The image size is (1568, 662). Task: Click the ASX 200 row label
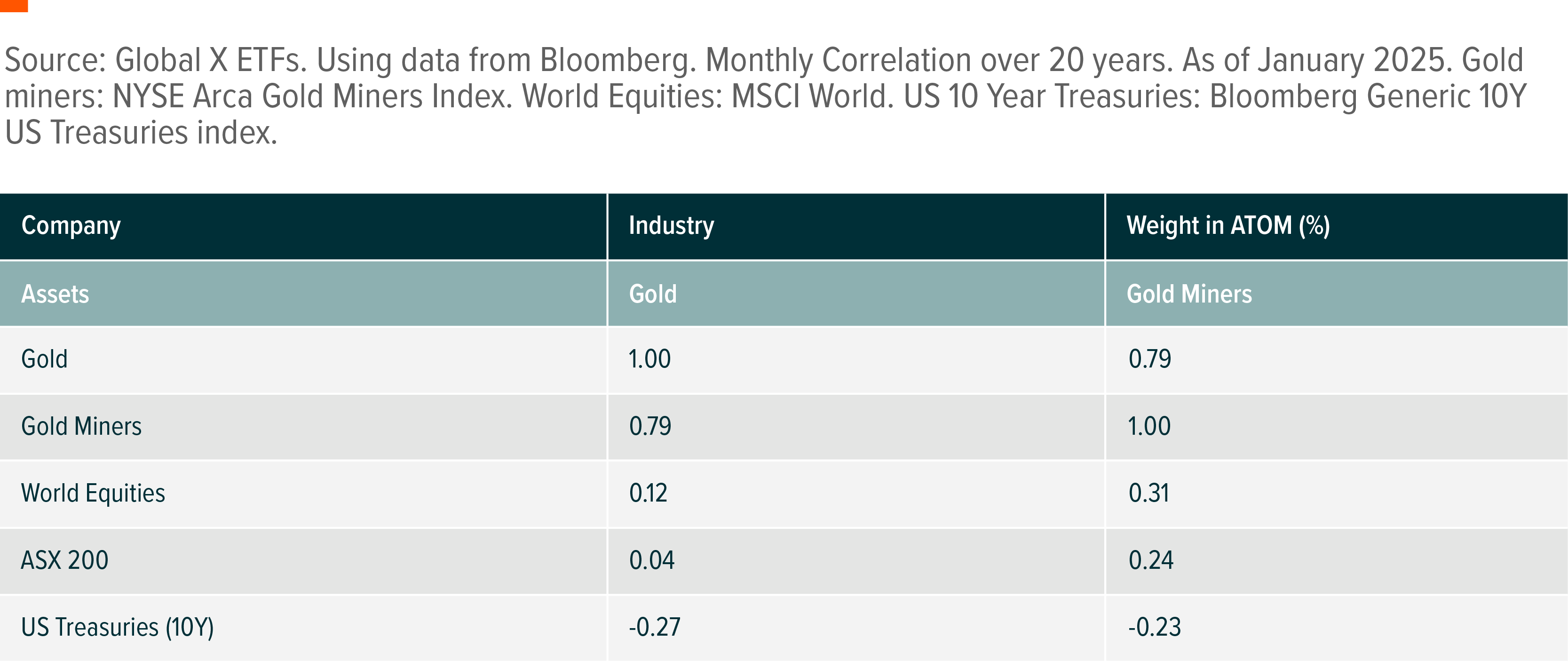pos(64,560)
